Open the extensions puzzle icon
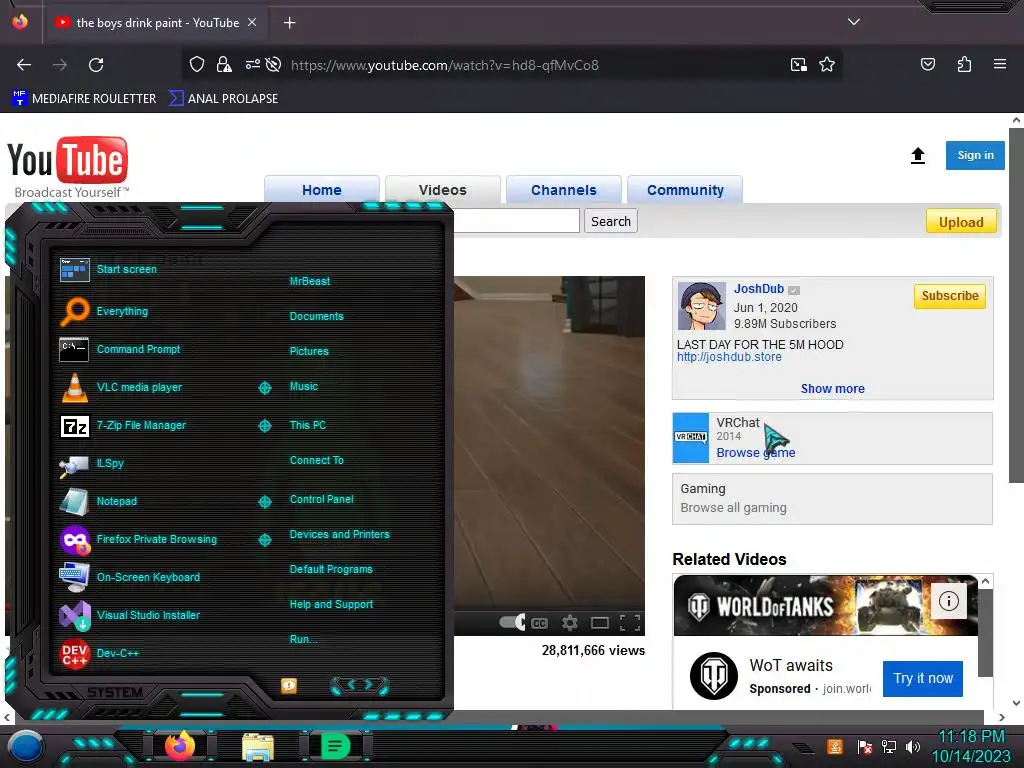Screen dimensions: 1024x768 click(964, 64)
